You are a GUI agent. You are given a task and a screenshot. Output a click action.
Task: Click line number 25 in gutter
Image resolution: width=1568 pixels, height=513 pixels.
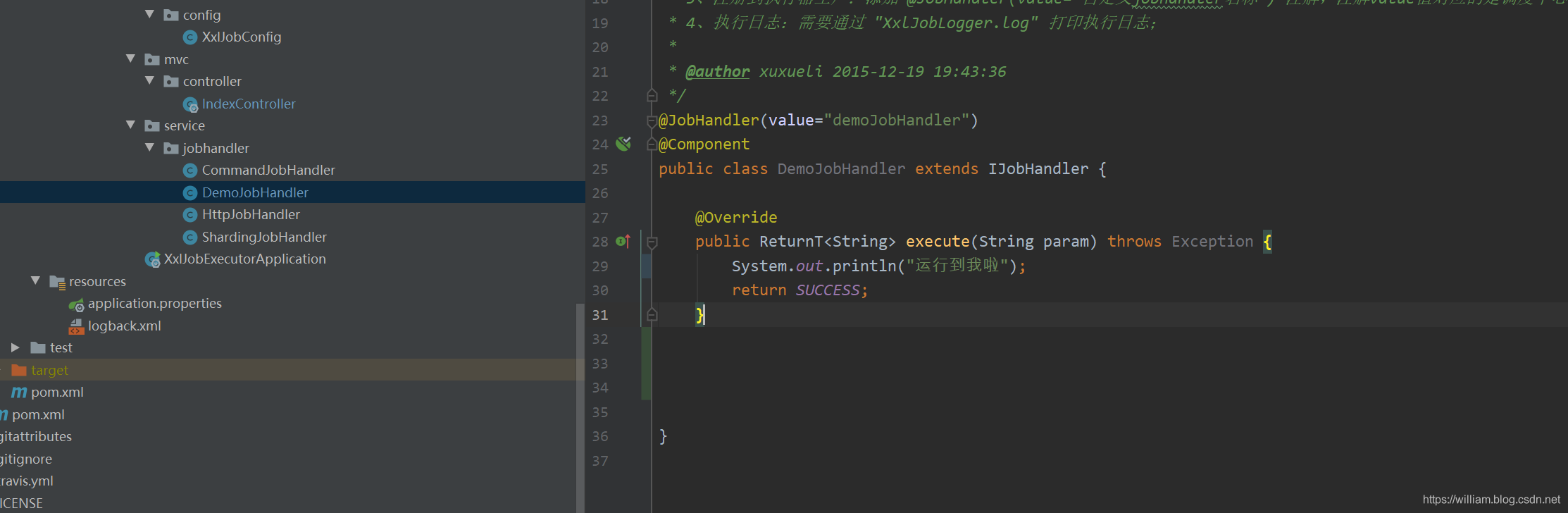[x=600, y=169]
